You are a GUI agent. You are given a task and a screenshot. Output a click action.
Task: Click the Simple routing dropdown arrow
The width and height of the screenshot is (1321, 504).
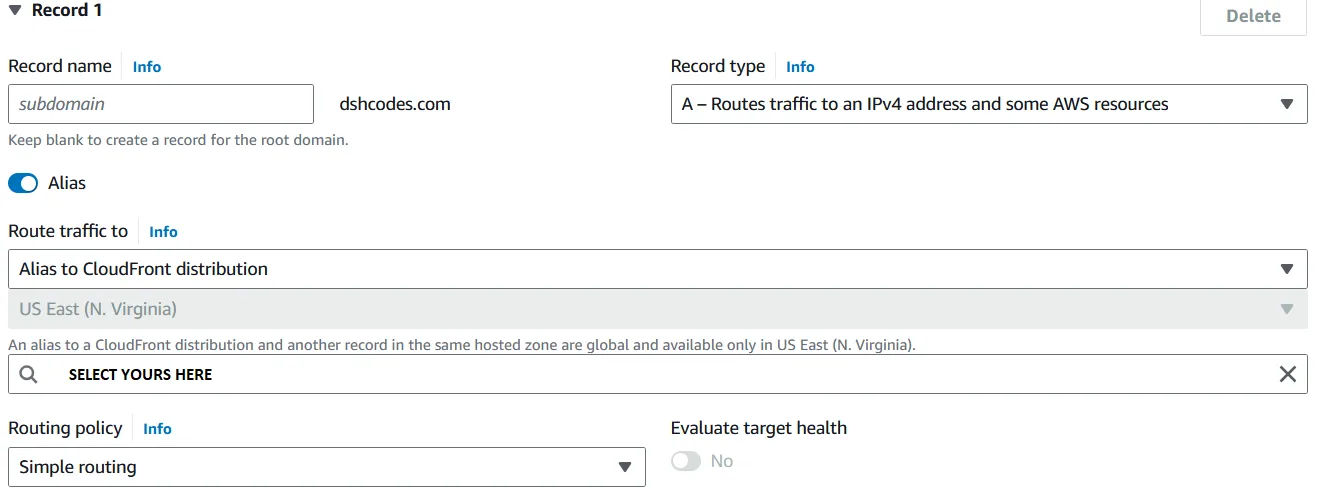(625, 468)
